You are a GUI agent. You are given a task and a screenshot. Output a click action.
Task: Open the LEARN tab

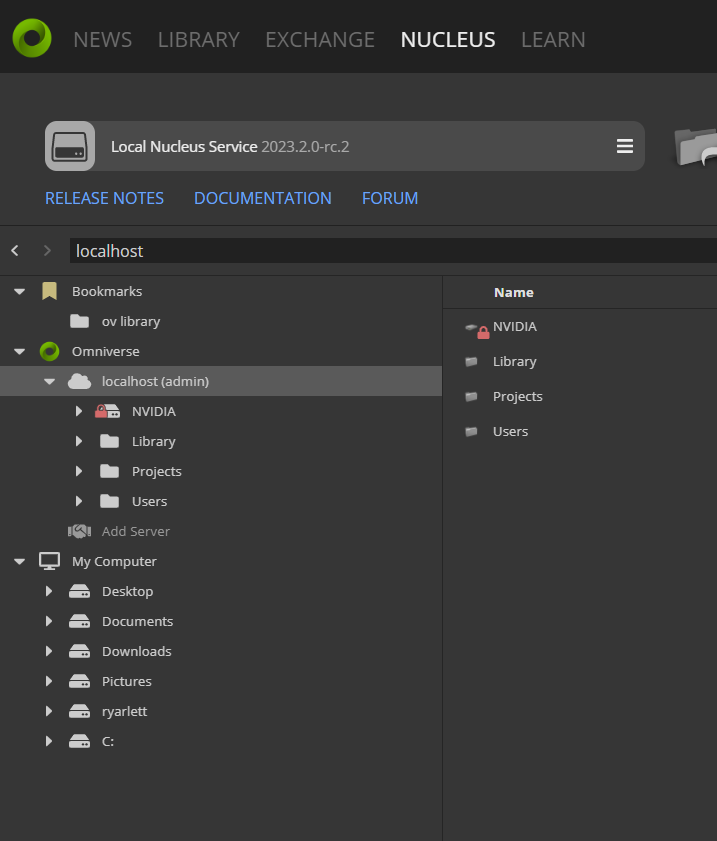(553, 40)
